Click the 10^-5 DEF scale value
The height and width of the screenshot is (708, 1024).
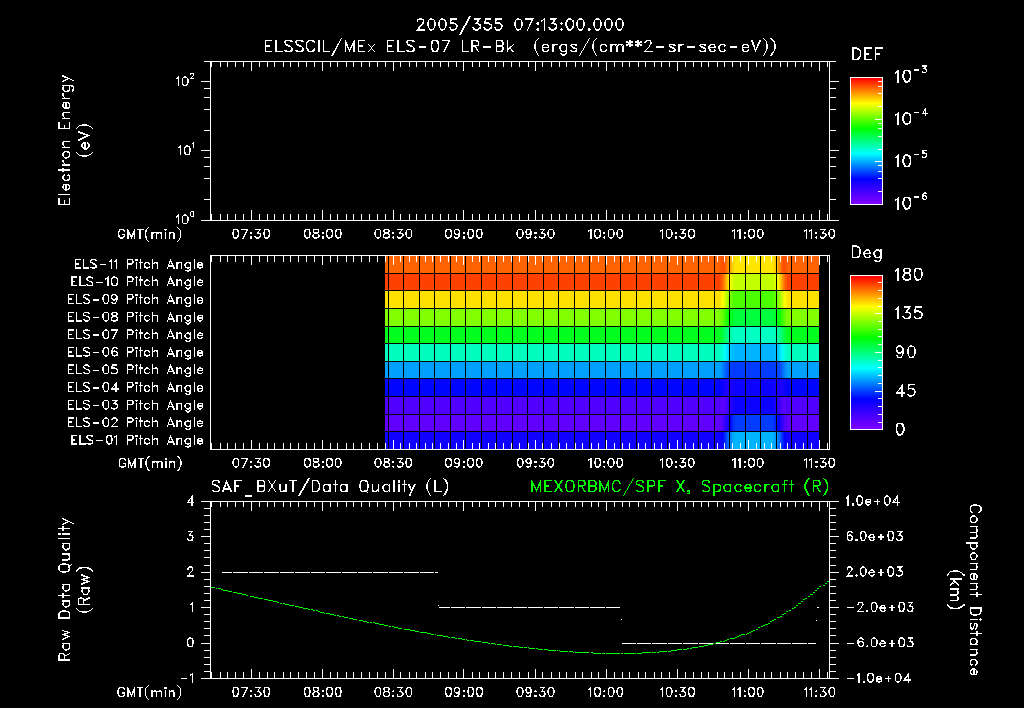click(910, 159)
